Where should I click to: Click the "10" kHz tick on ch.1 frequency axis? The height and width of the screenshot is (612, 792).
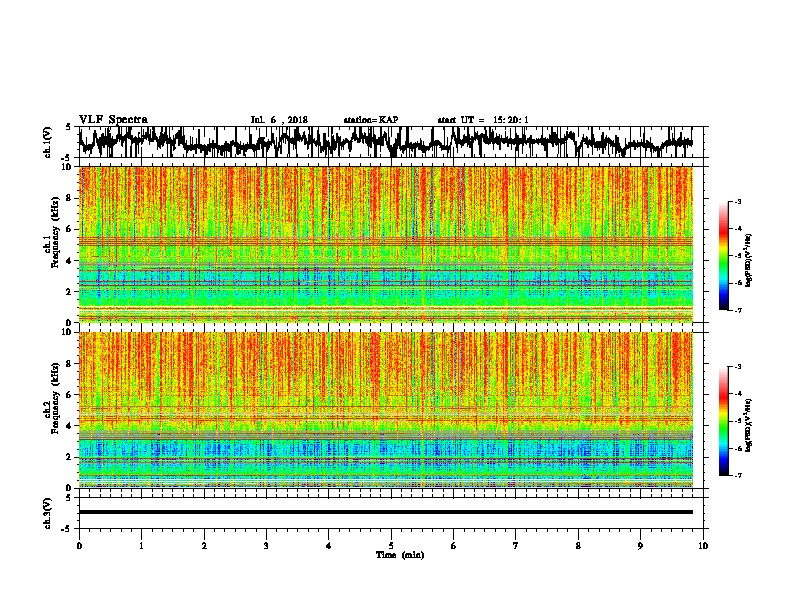tap(67, 167)
